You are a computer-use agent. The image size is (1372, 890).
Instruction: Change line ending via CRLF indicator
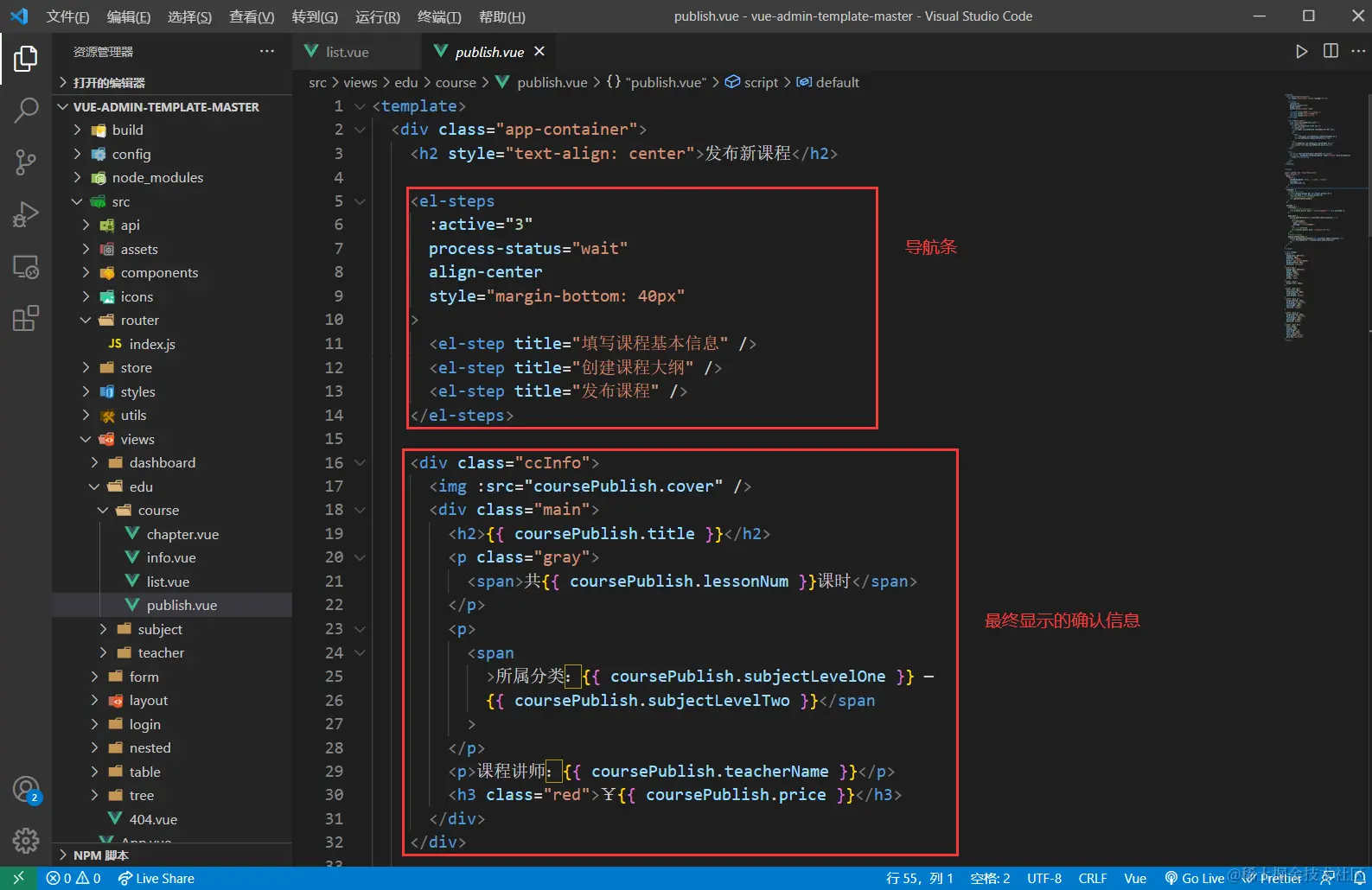(x=1093, y=878)
